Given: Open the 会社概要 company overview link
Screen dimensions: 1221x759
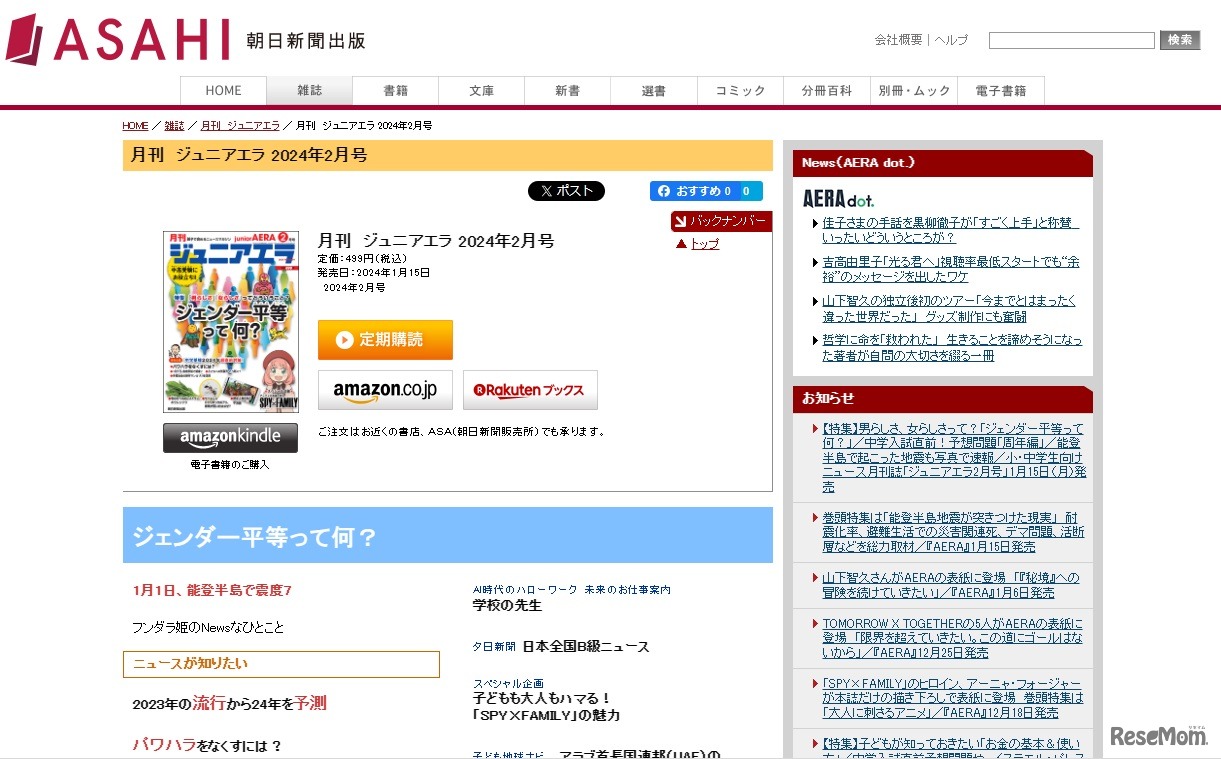Looking at the screenshot, I should pyautogui.click(x=899, y=40).
